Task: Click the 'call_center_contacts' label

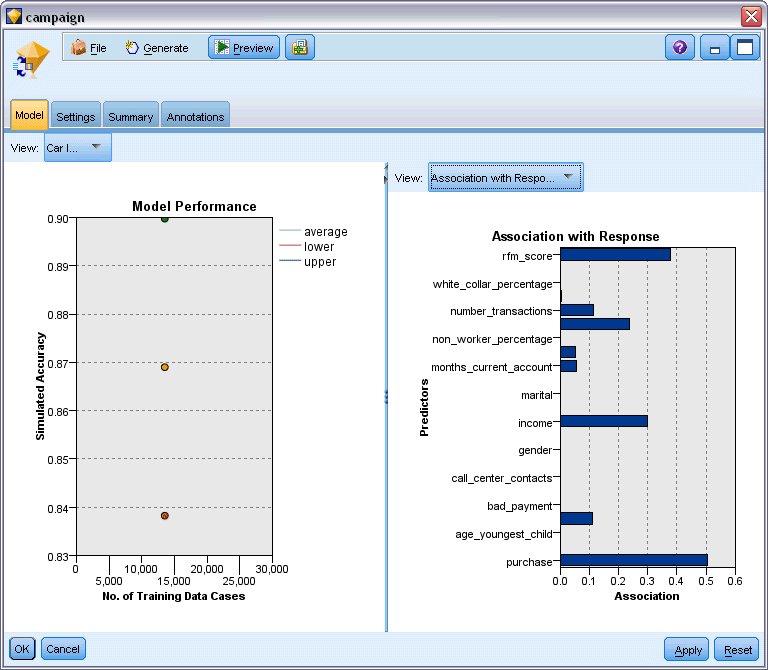Action: [502, 478]
